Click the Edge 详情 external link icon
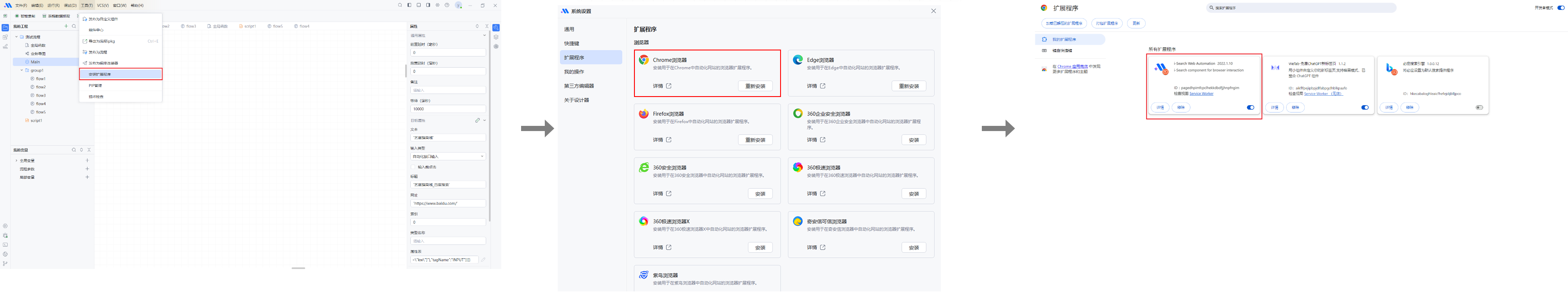This screenshot has height=294, width=1568. 822,86
